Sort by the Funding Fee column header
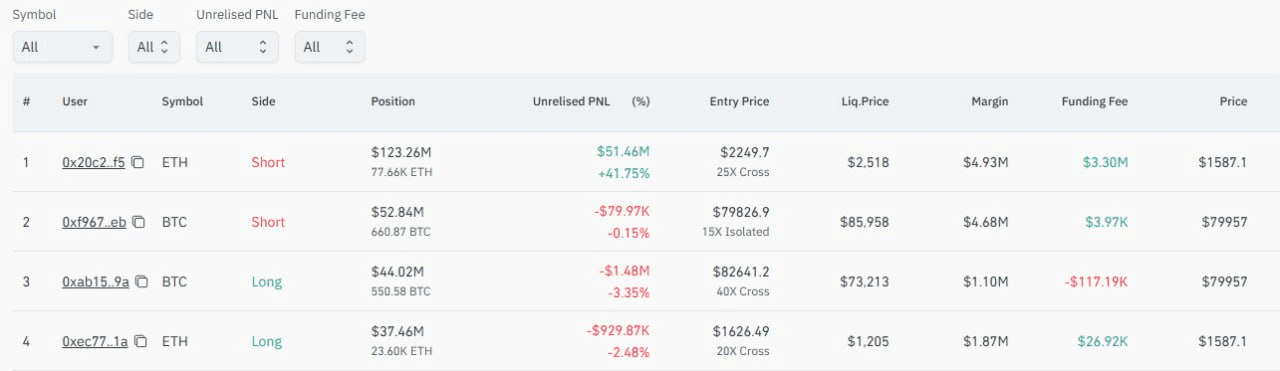Viewport: 1280px width, 371px height. click(1094, 101)
